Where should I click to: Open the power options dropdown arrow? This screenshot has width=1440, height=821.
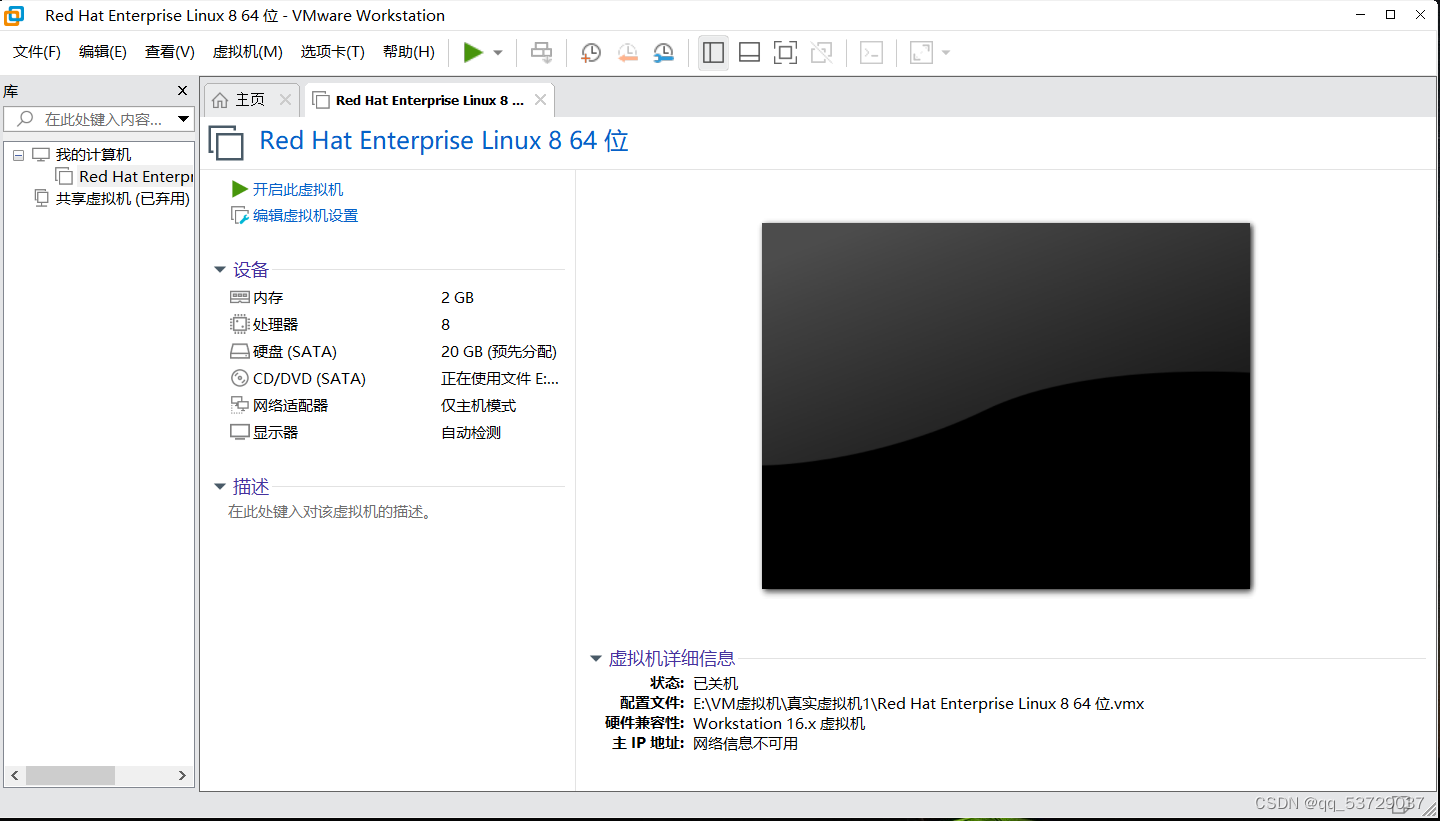click(x=498, y=53)
